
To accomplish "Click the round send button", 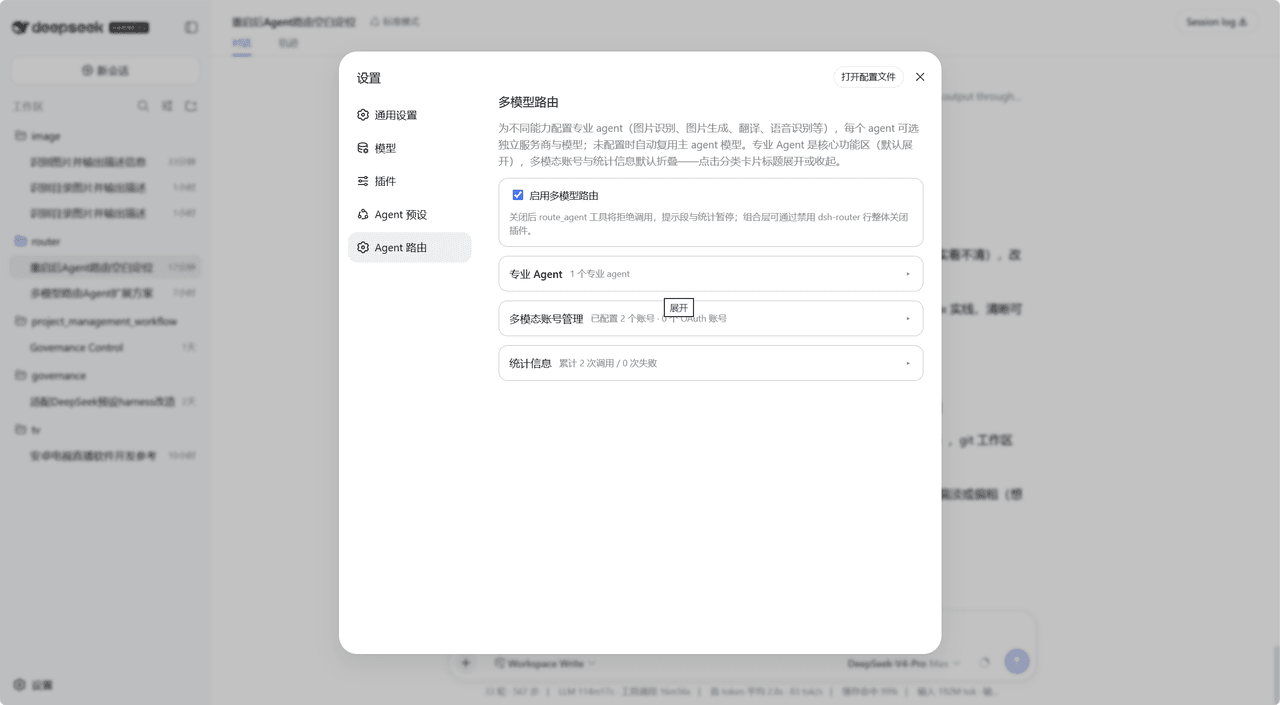I will point(1017,661).
